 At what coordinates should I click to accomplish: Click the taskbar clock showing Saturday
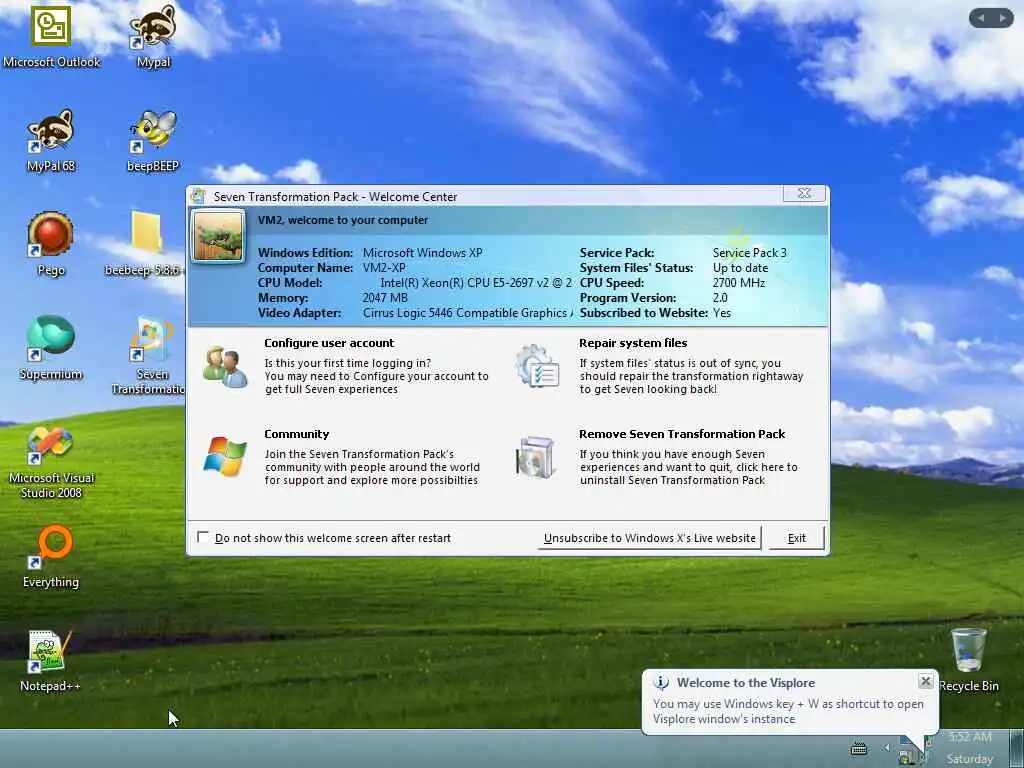(970, 748)
